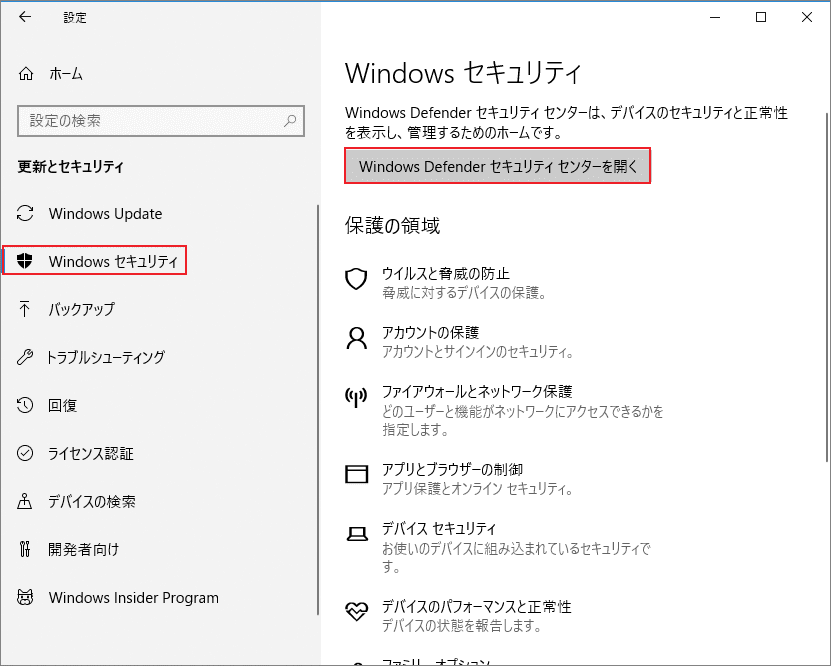Click the Windows Insider Program icon
The image size is (831, 666).
coord(27,597)
